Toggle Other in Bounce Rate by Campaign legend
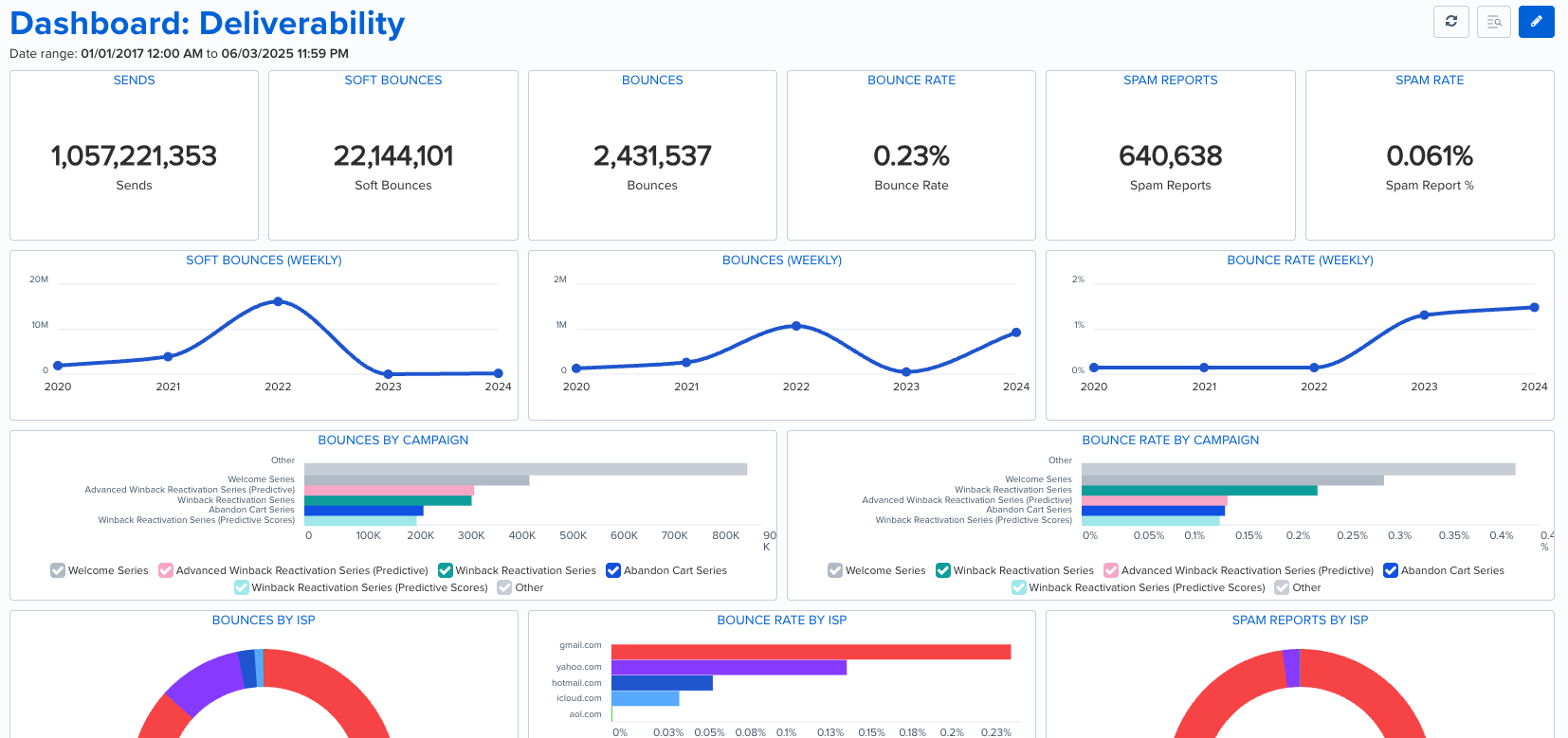The height and width of the screenshot is (738, 1568). (x=1282, y=587)
